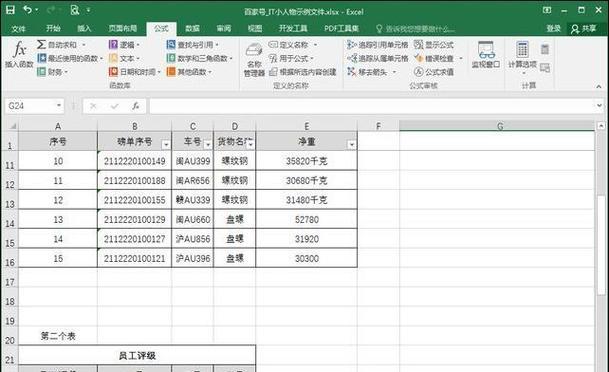This screenshot has height=372, width=609.
Task: Click the Save icon in the title bar
Action: click(10, 10)
